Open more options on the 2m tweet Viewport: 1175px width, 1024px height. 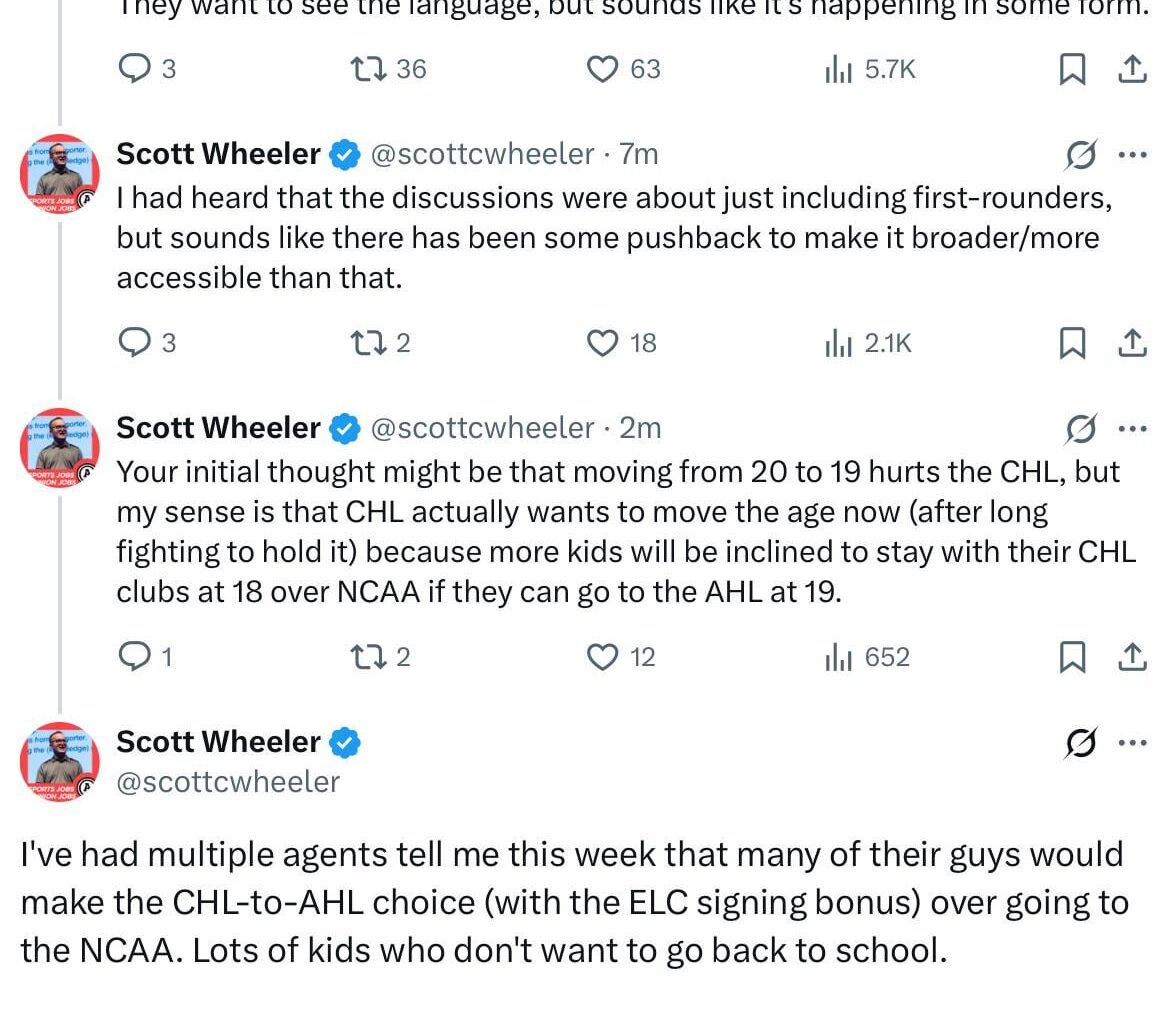[1132, 429]
